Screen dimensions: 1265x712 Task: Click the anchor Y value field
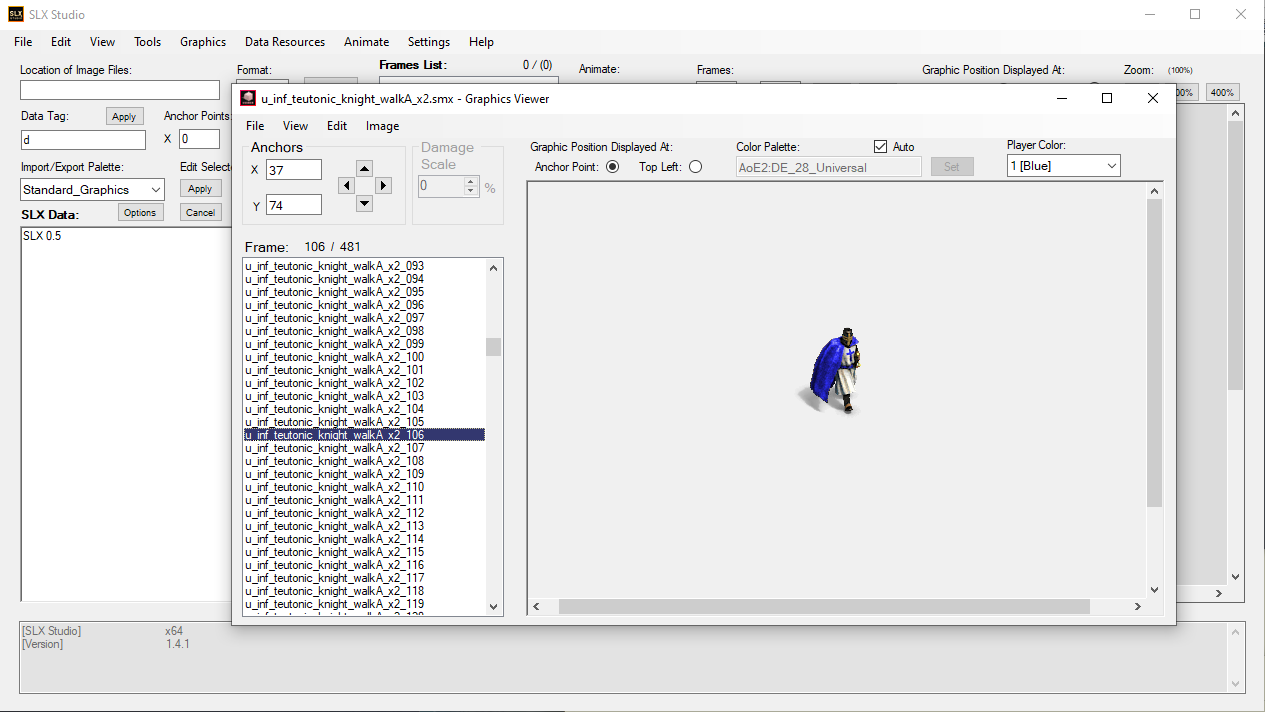[293, 205]
